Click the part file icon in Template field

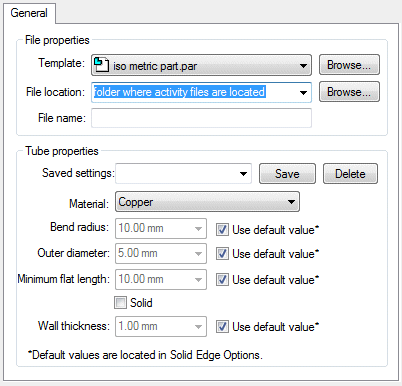pos(101,65)
